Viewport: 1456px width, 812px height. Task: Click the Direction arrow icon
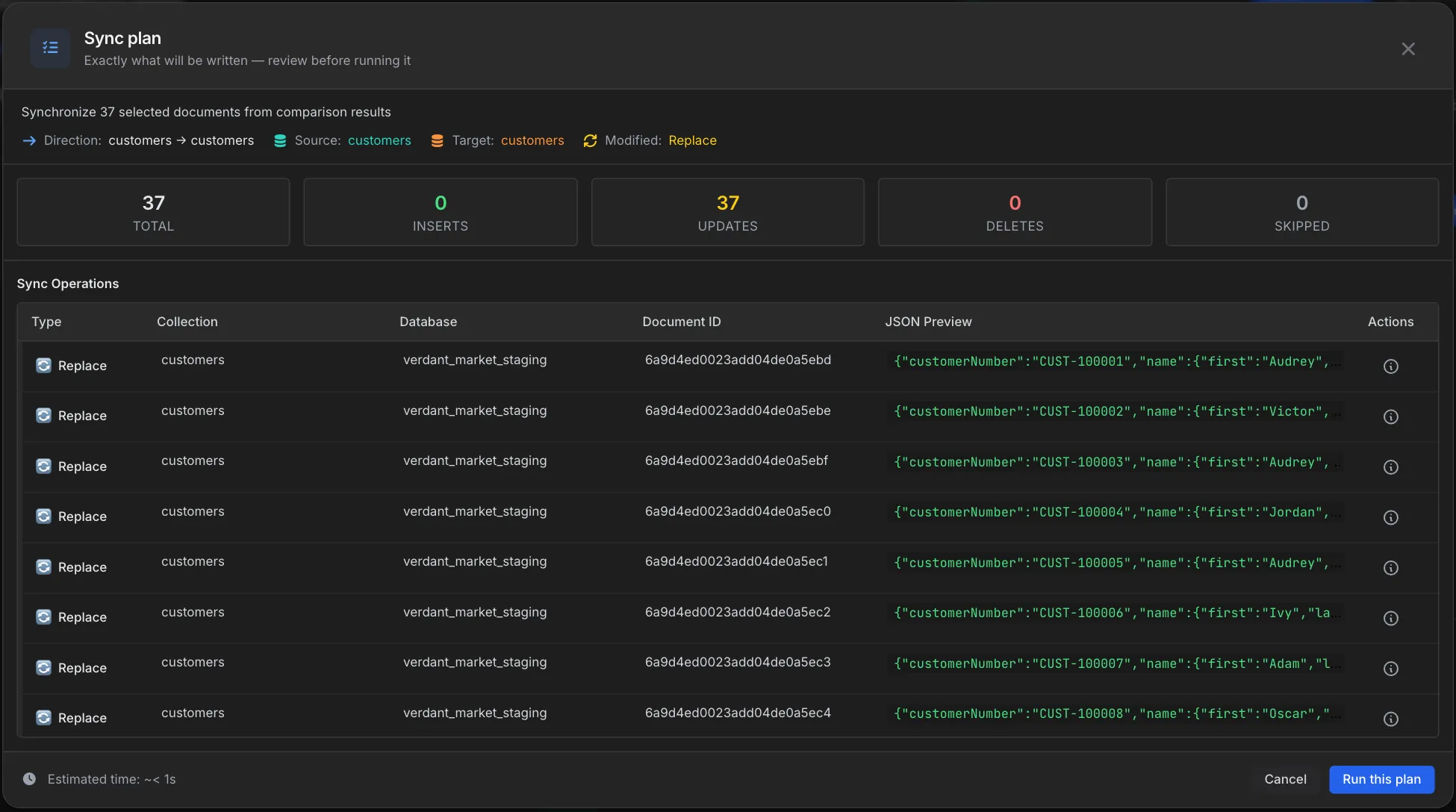(x=29, y=140)
